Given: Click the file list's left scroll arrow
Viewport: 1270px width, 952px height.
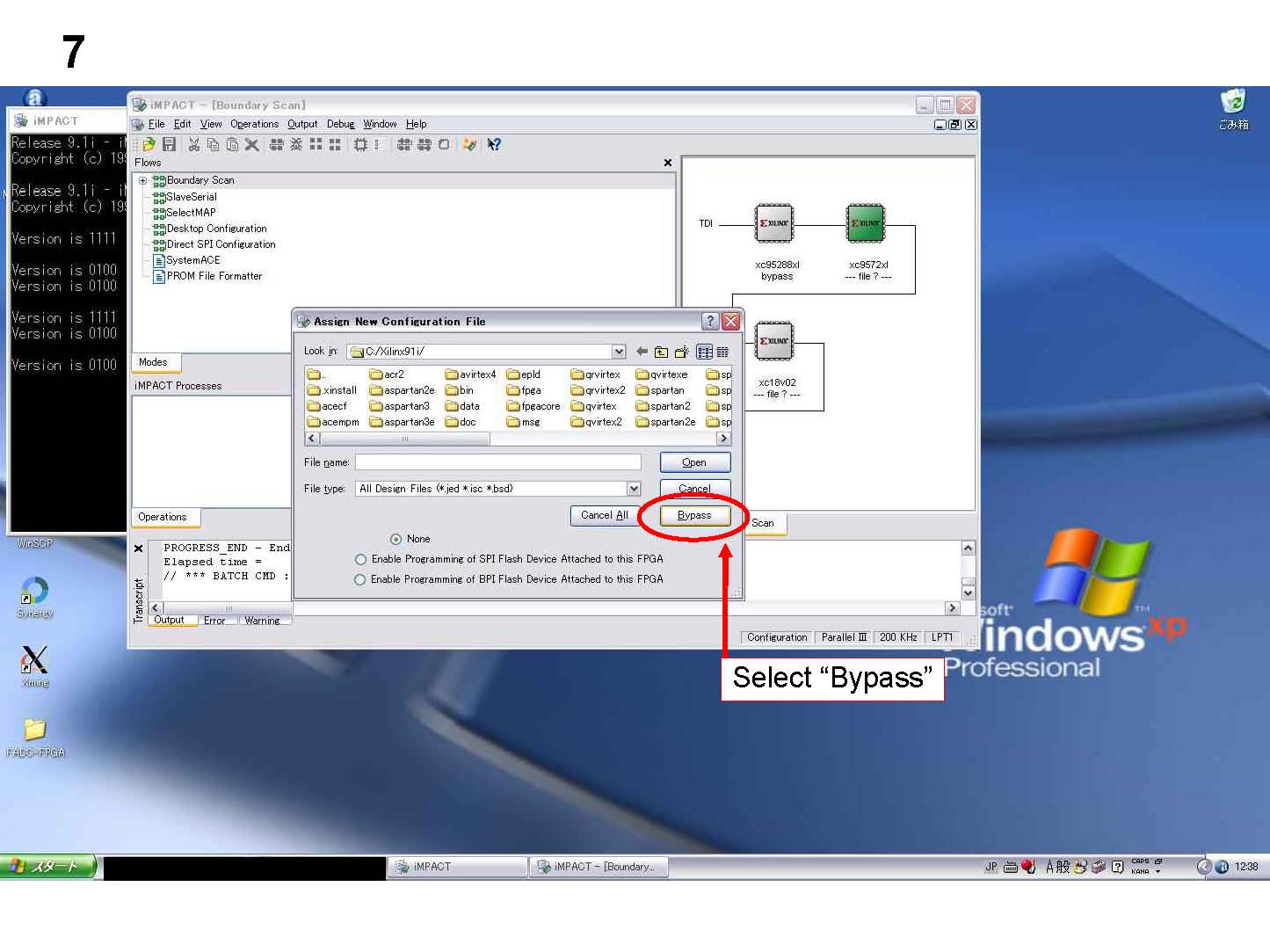Looking at the screenshot, I should click(311, 438).
